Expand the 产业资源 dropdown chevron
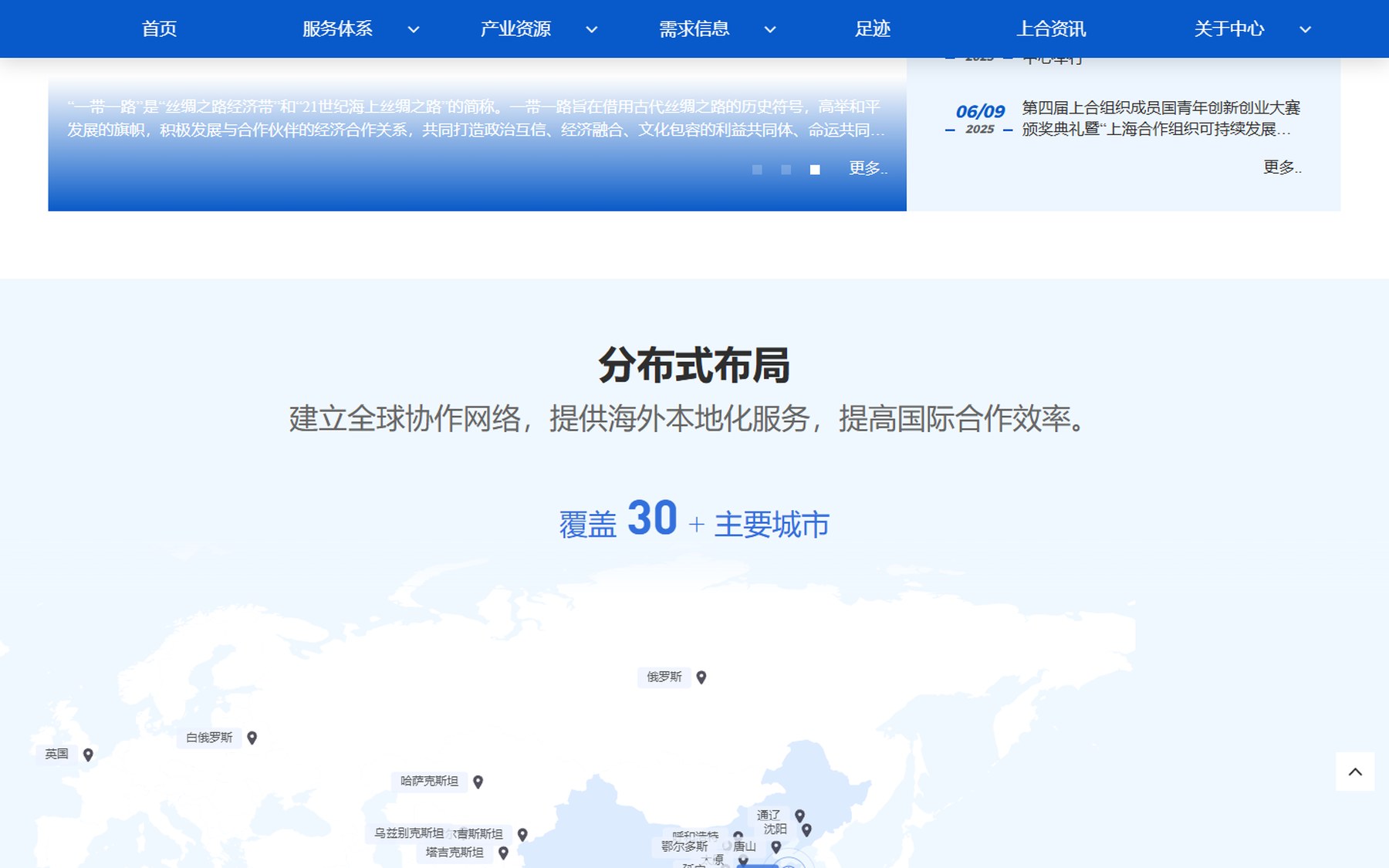The image size is (1389, 868). (592, 29)
